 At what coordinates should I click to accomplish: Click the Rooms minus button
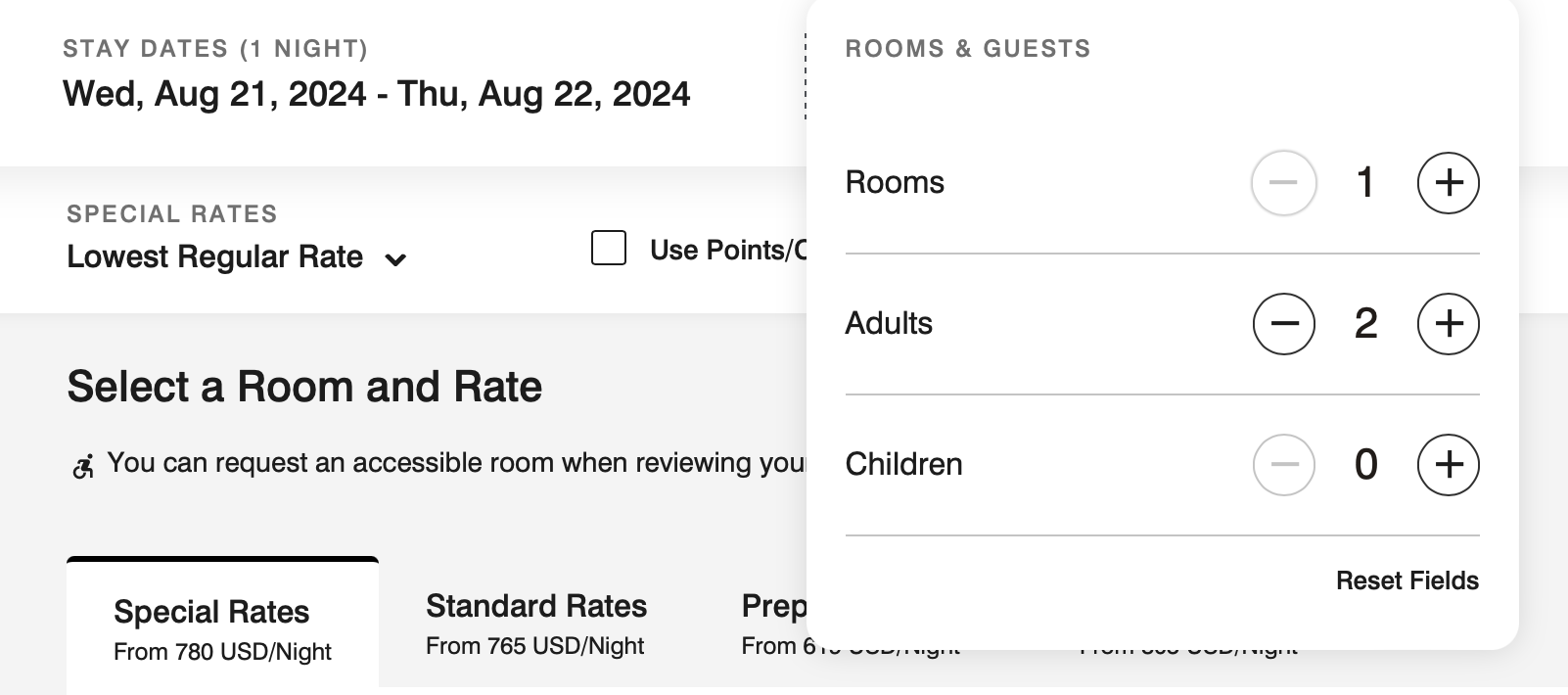click(x=1283, y=183)
